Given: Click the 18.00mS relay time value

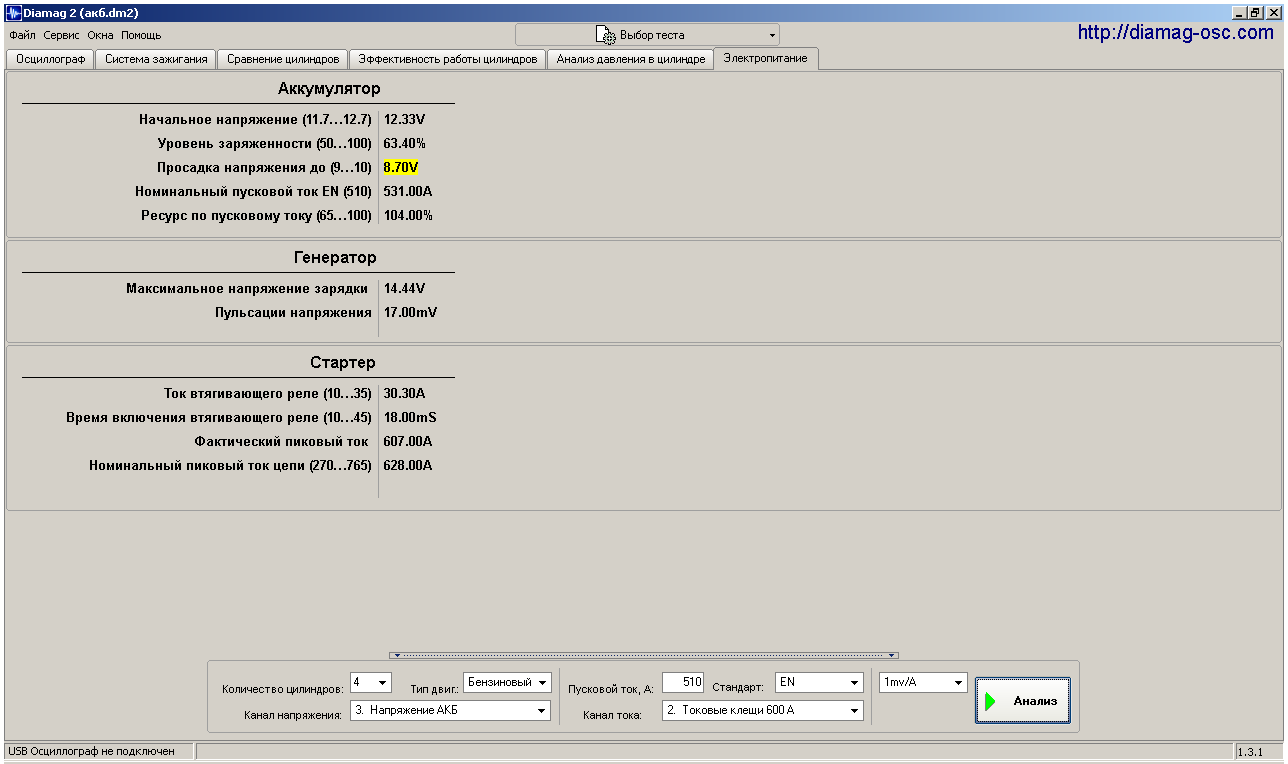Looking at the screenshot, I should click(x=410, y=417).
